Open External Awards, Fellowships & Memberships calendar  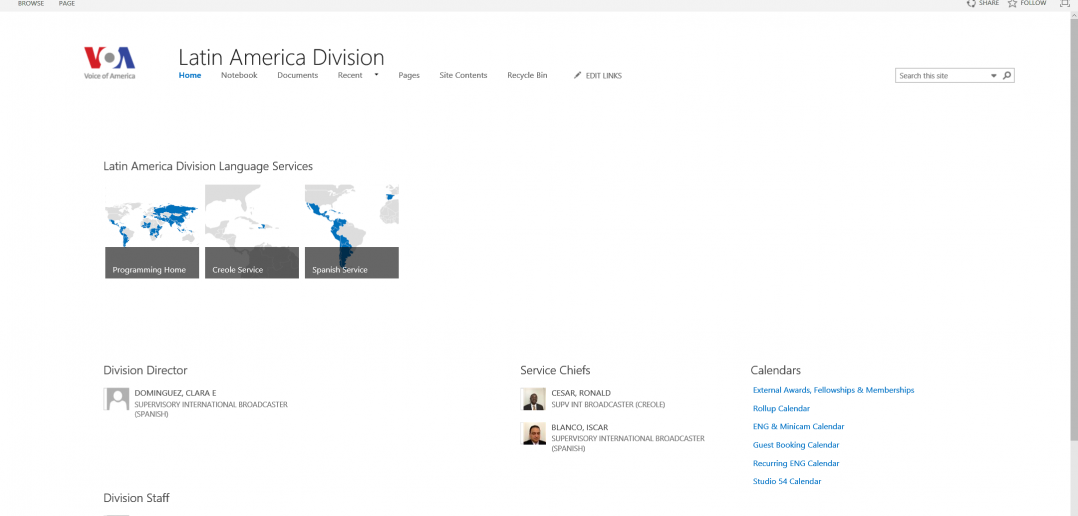(x=833, y=390)
